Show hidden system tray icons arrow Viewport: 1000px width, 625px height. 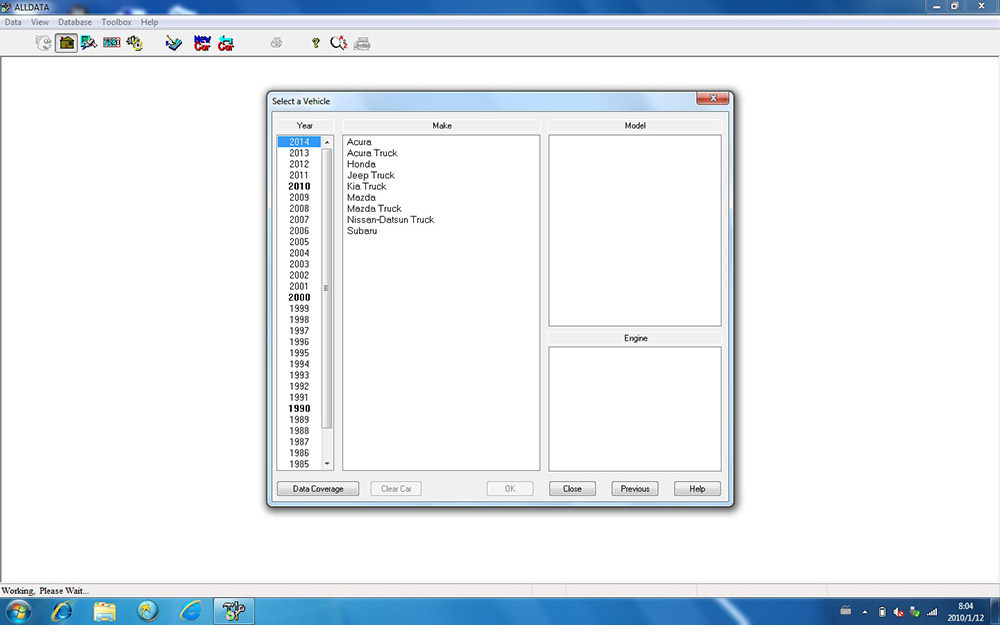(865, 612)
